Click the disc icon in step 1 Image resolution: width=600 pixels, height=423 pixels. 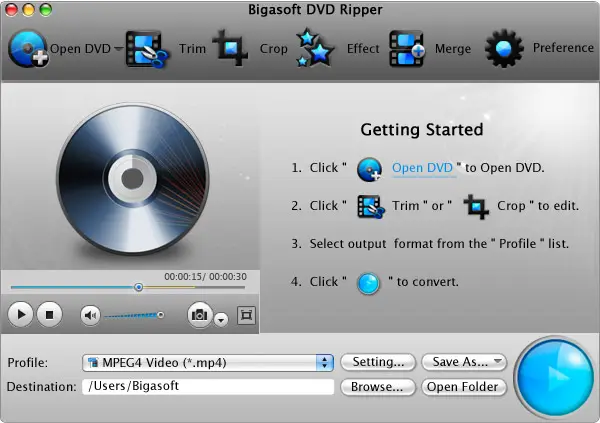pos(369,169)
